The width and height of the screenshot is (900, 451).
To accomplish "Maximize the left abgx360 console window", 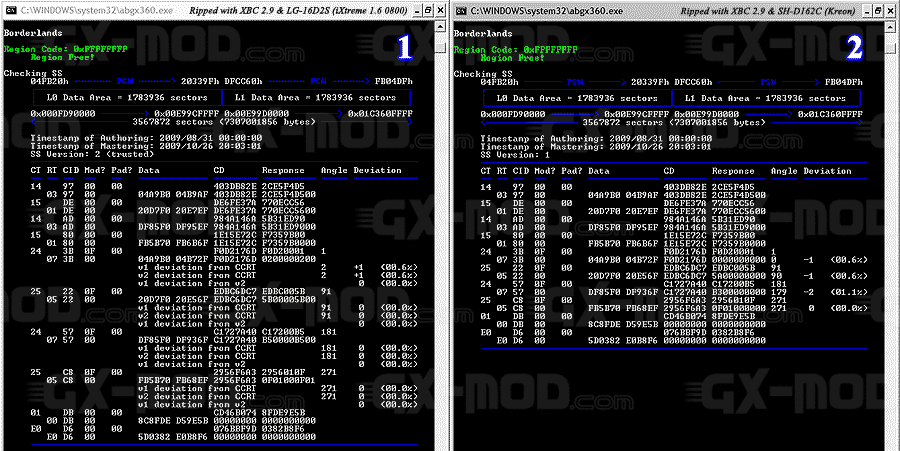I will (428, 10).
